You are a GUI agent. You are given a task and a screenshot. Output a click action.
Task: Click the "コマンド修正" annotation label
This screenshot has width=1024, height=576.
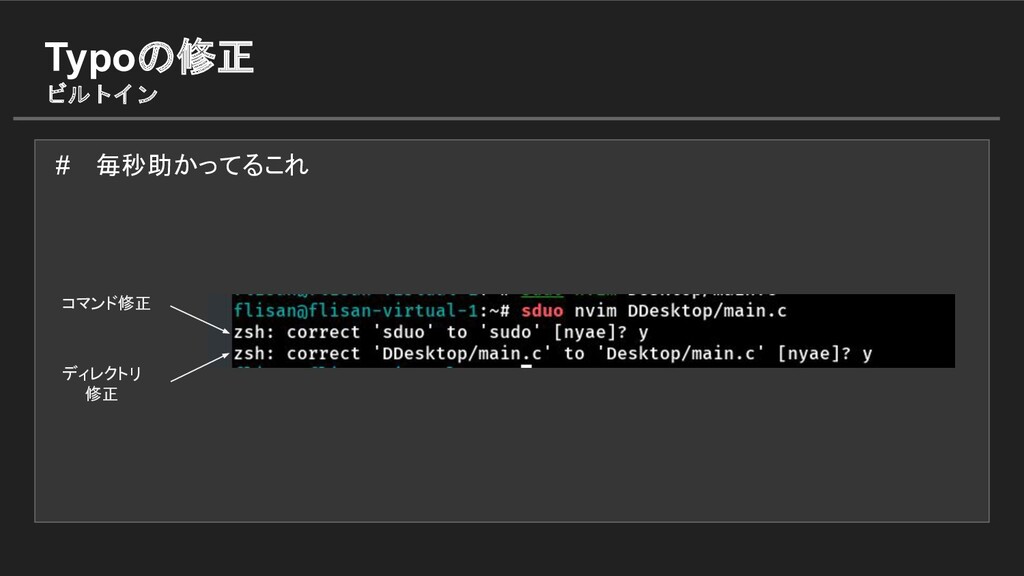(106, 303)
